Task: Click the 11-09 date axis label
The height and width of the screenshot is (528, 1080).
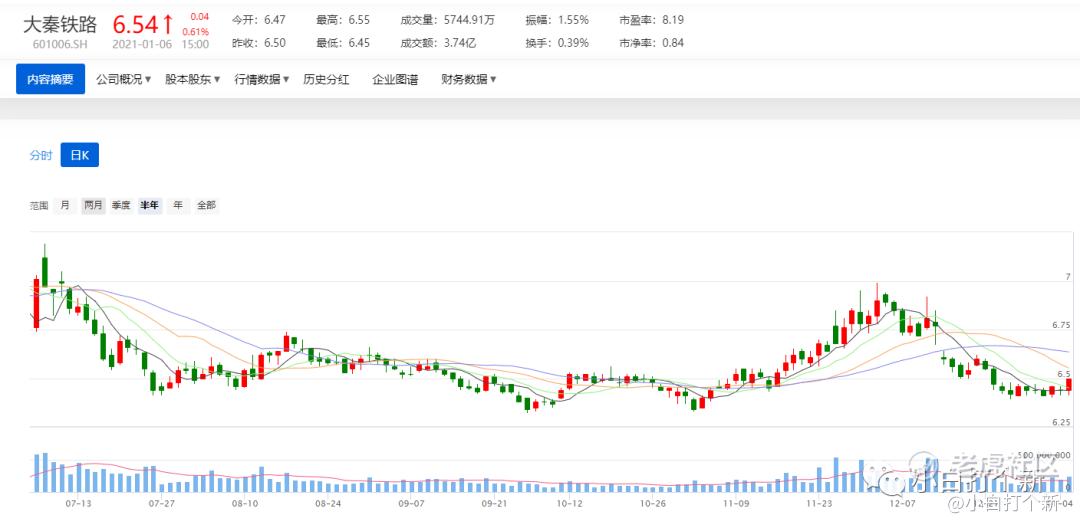Action: pyautogui.click(x=736, y=503)
